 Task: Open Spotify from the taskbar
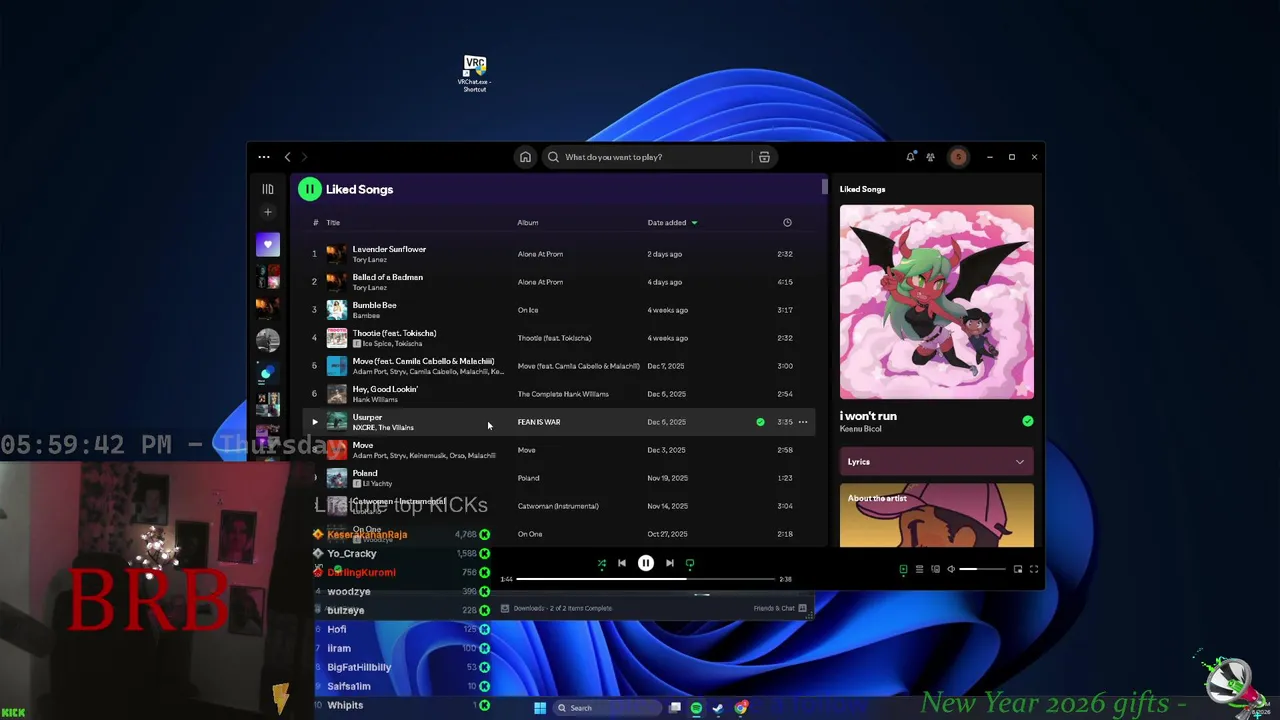coord(696,708)
